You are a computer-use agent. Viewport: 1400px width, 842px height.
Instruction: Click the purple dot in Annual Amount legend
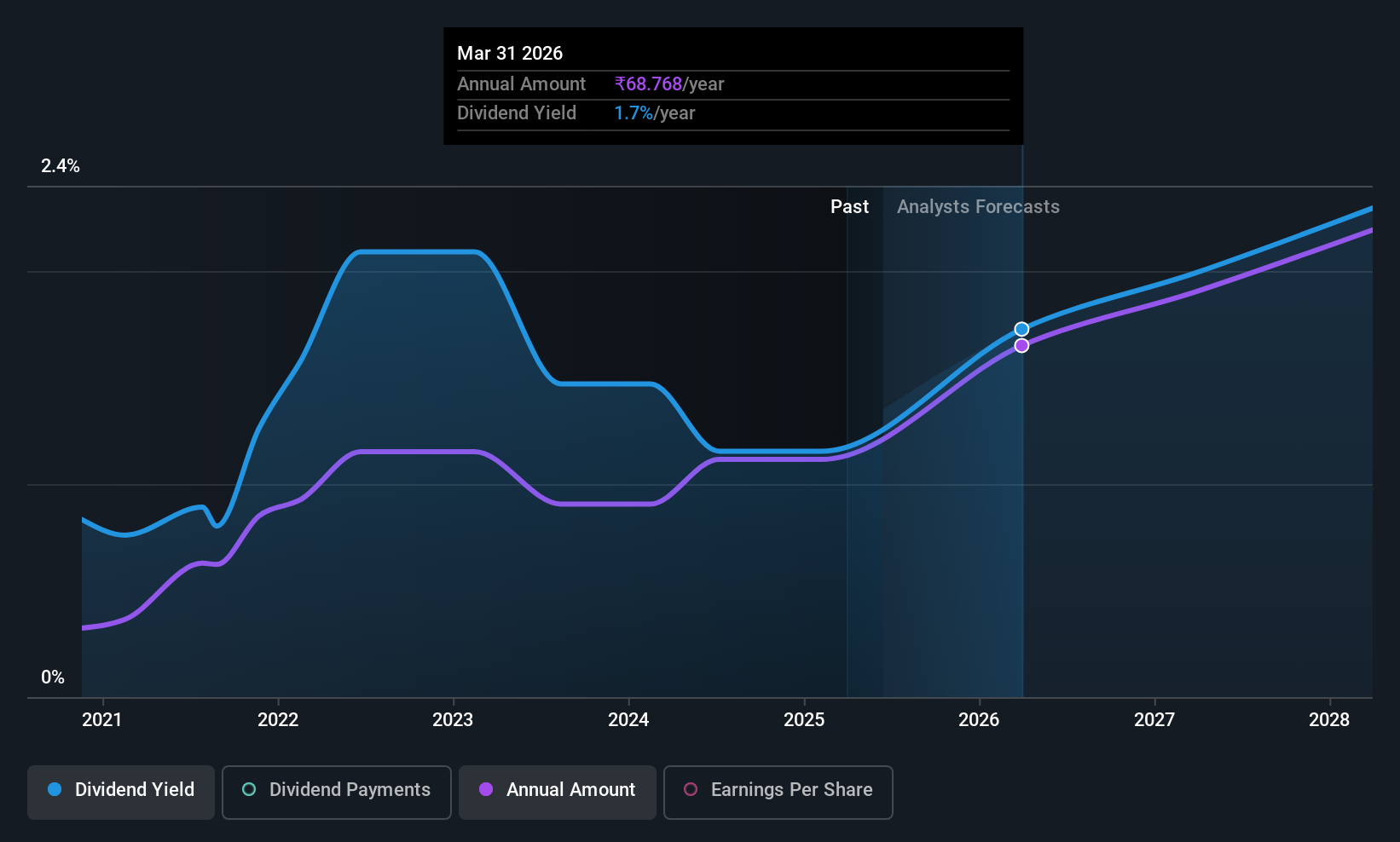[x=486, y=789]
